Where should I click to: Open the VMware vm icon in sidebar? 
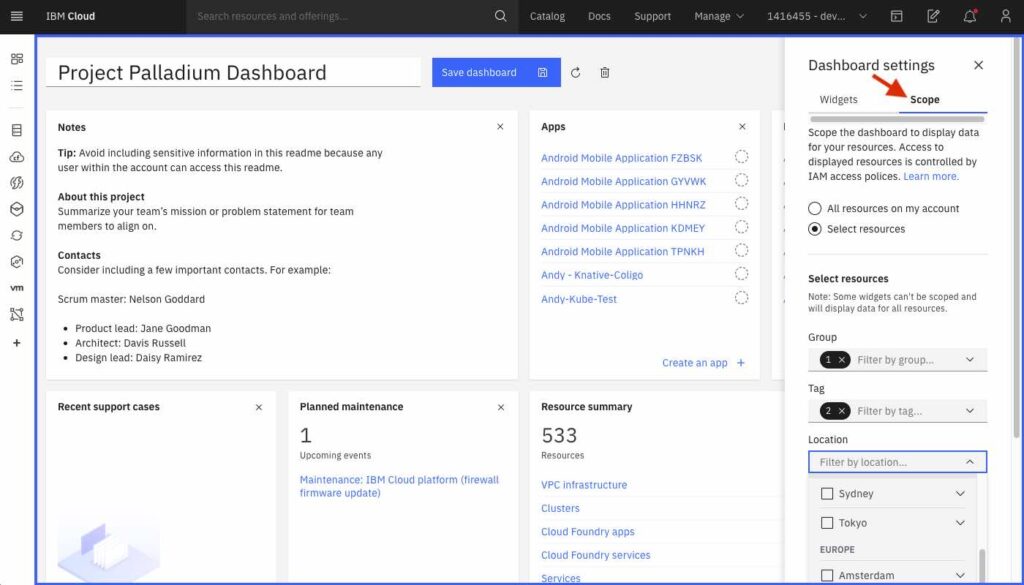pyautogui.click(x=17, y=288)
